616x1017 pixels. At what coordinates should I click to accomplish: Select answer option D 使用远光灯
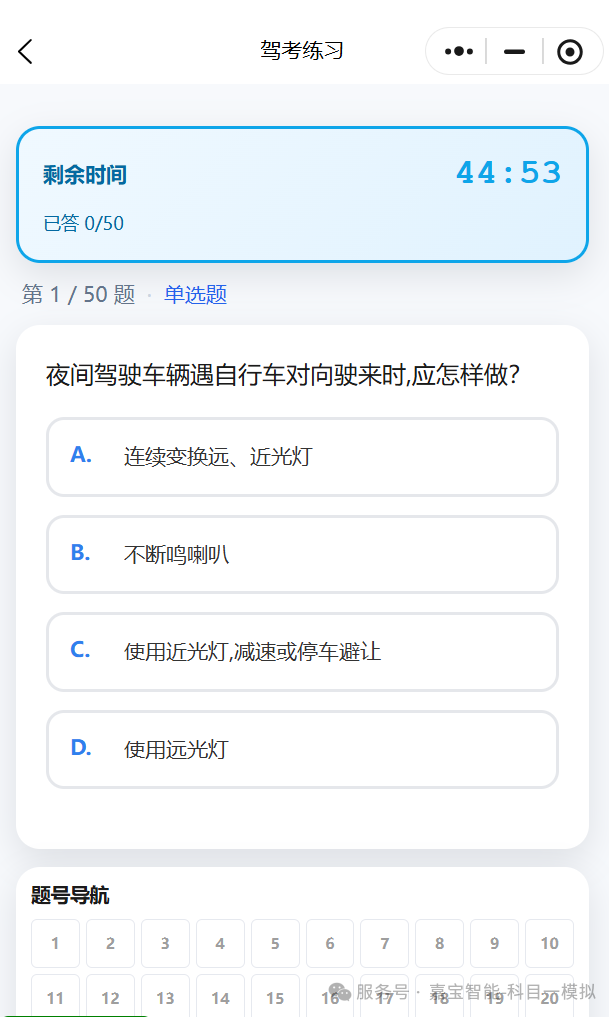pyautogui.click(x=302, y=750)
